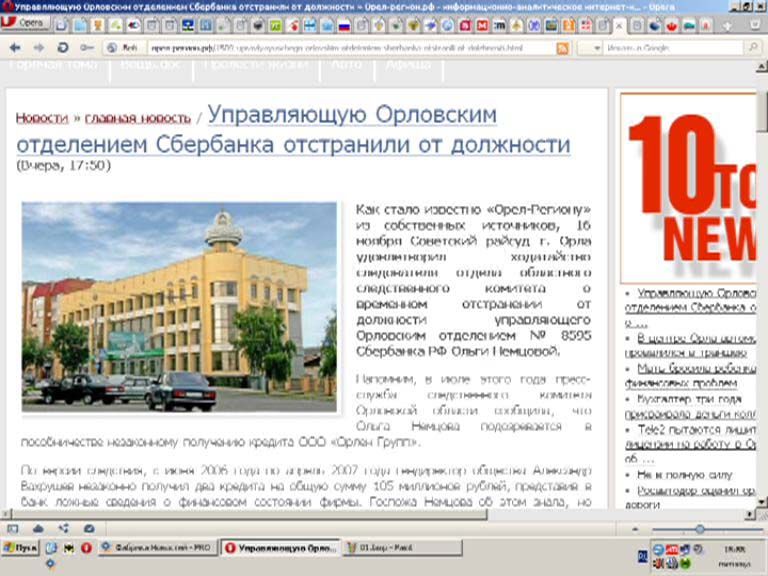Switch to the tab with monitor icon

click(188, 25)
